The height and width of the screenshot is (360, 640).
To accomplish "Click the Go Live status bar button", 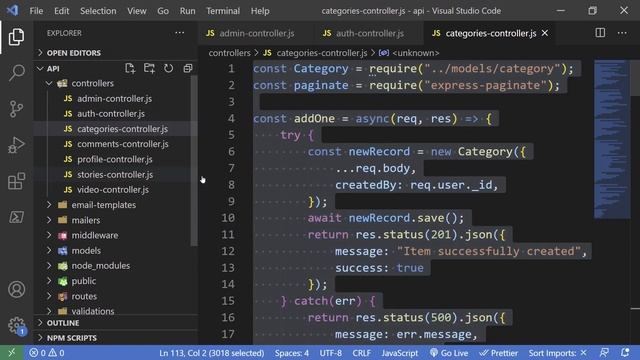I will 449,353.
